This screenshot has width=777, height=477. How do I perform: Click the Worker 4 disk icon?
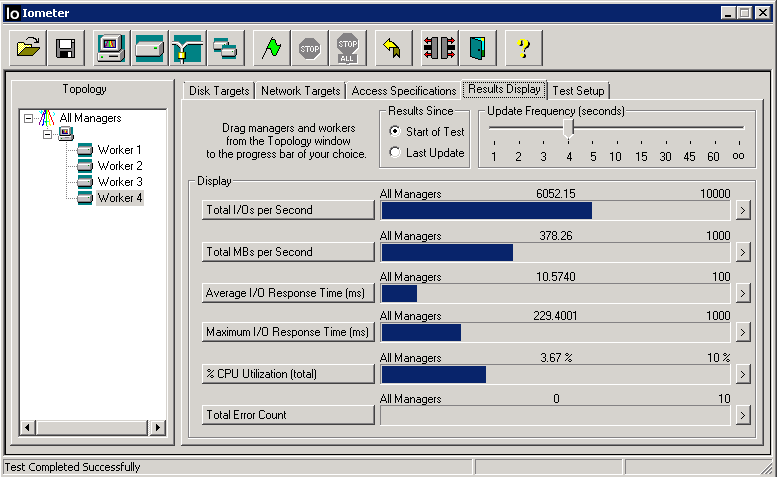click(x=85, y=198)
